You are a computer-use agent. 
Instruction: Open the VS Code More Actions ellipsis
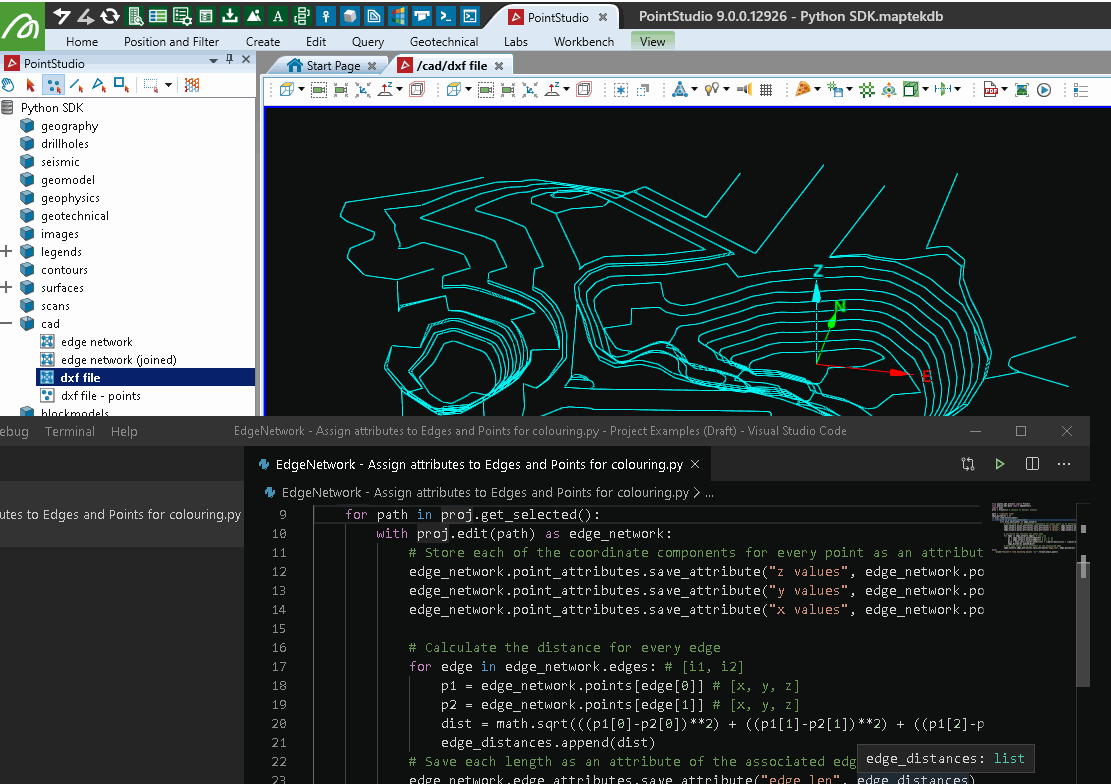pyautogui.click(x=1064, y=464)
